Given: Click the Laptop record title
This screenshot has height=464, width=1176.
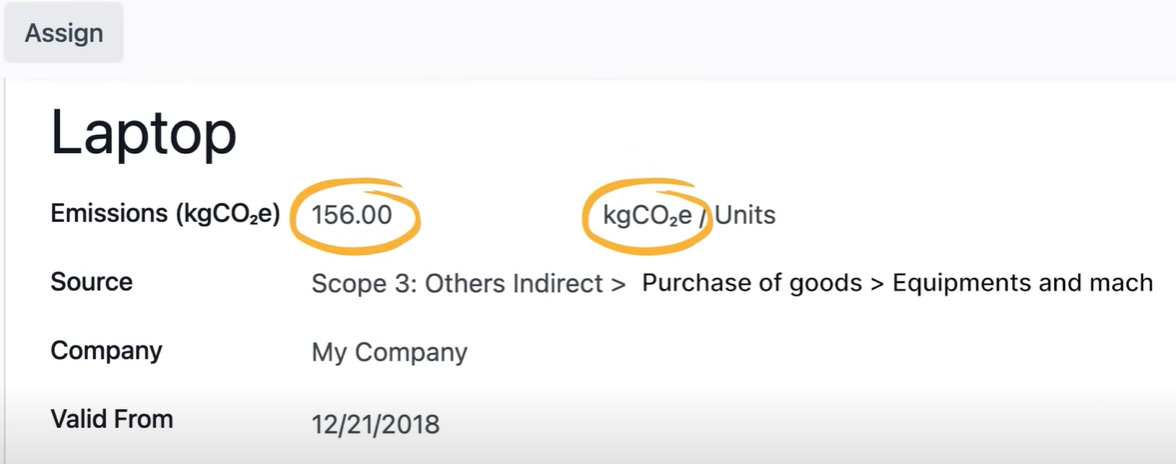Looking at the screenshot, I should (x=144, y=133).
